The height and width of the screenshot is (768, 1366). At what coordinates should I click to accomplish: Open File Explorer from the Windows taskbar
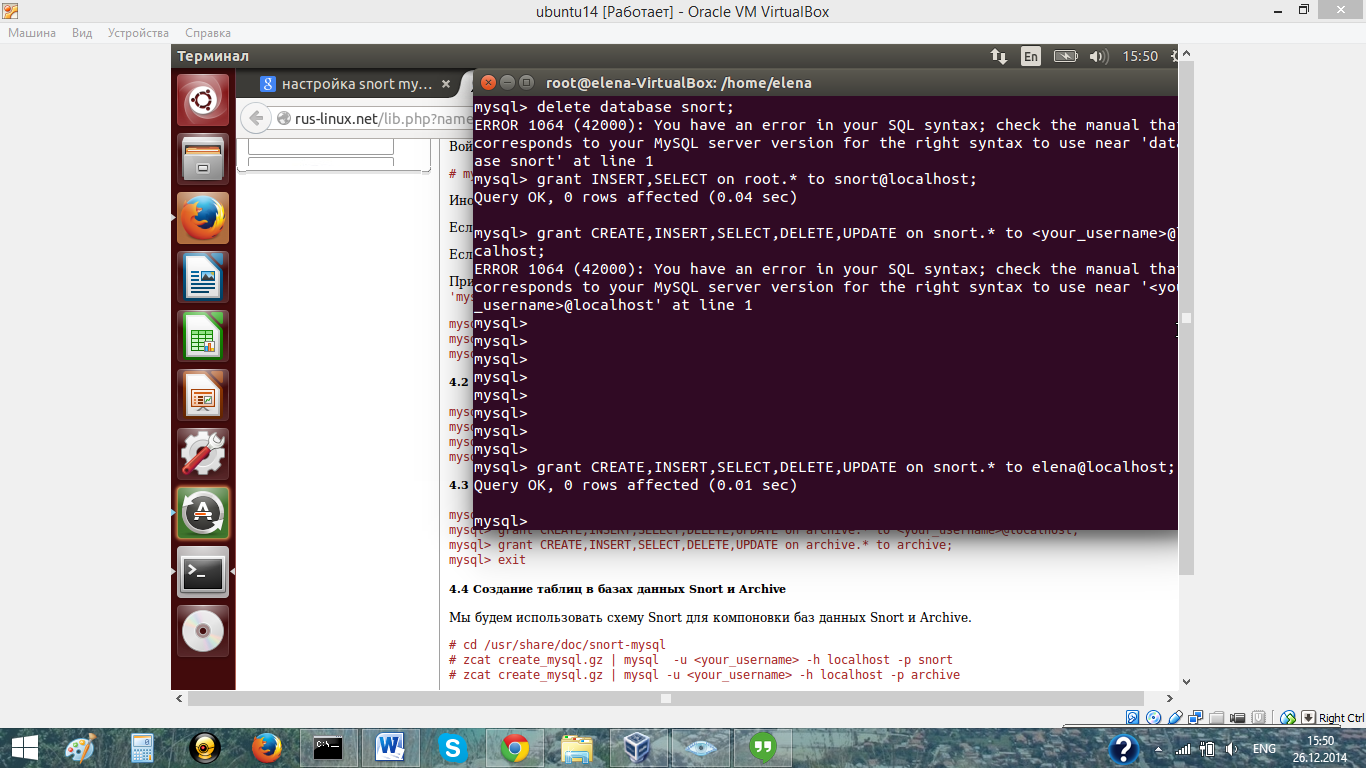(x=577, y=748)
